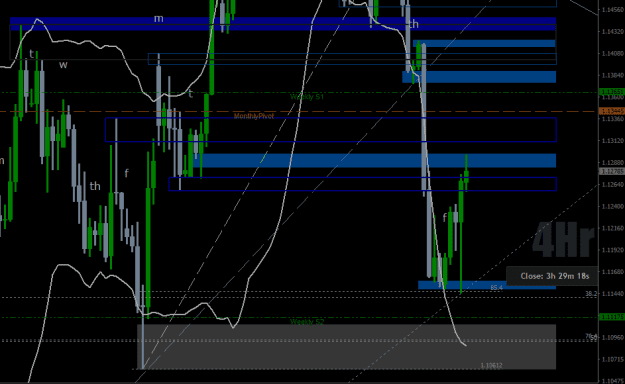Click the 1.14080 price axis label

613,53
